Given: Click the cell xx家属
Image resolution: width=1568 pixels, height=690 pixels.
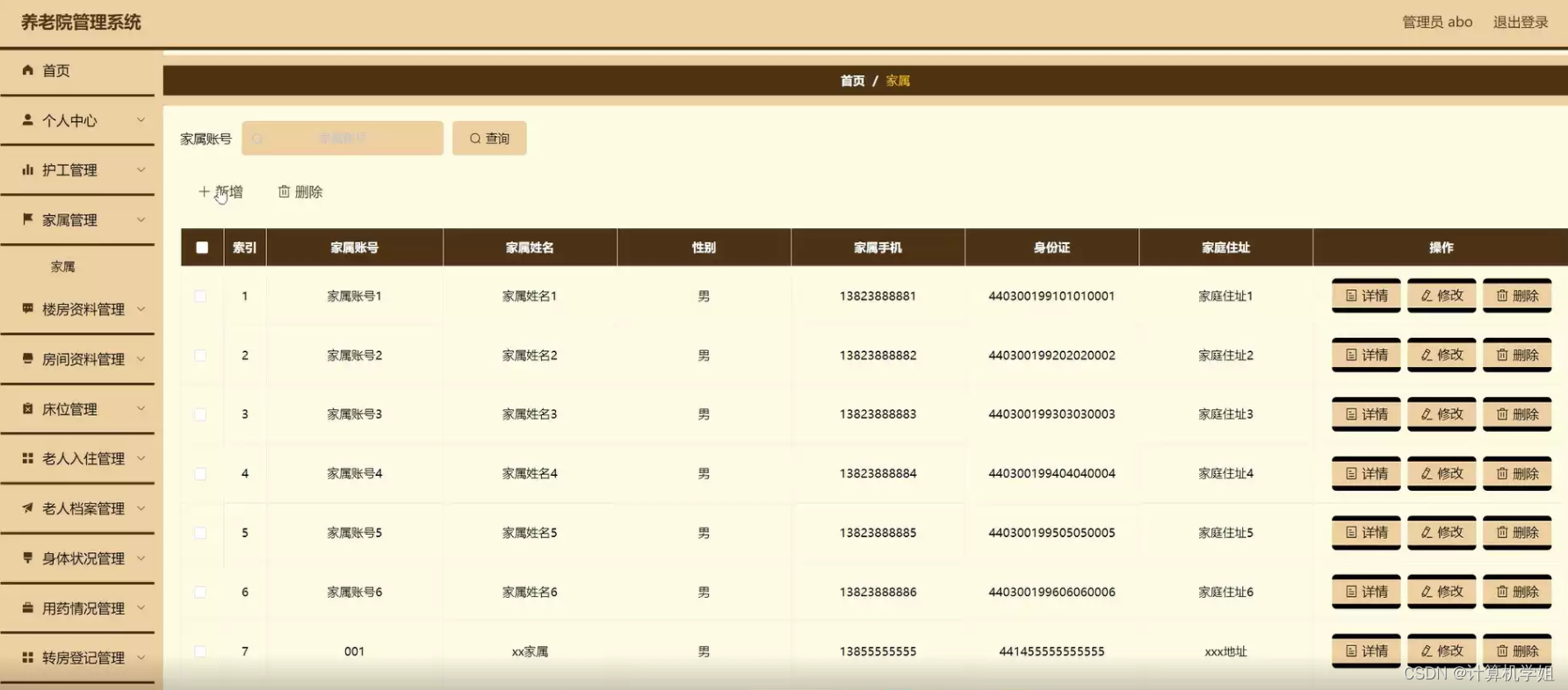Looking at the screenshot, I should click(x=530, y=651).
